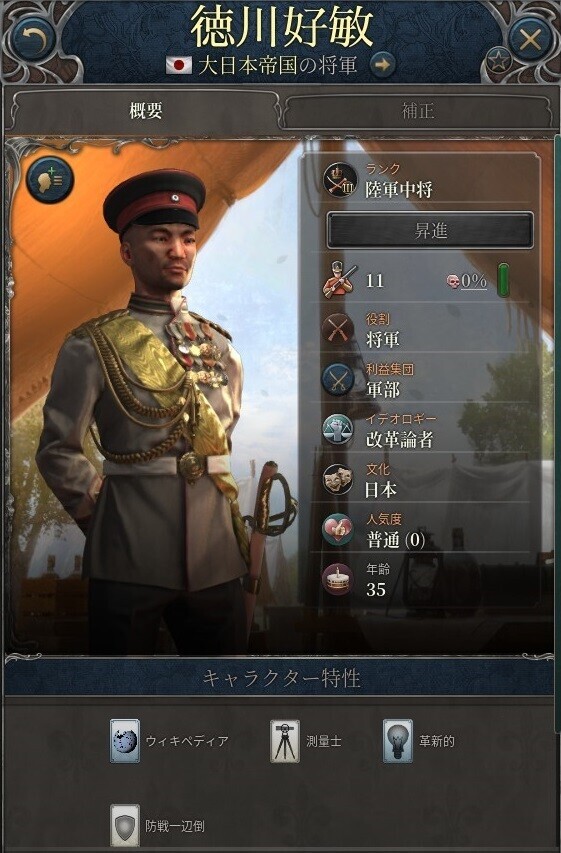Pin character with the star icon
The width and height of the screenshot is (561, 853).
click(x=498, y=61)
